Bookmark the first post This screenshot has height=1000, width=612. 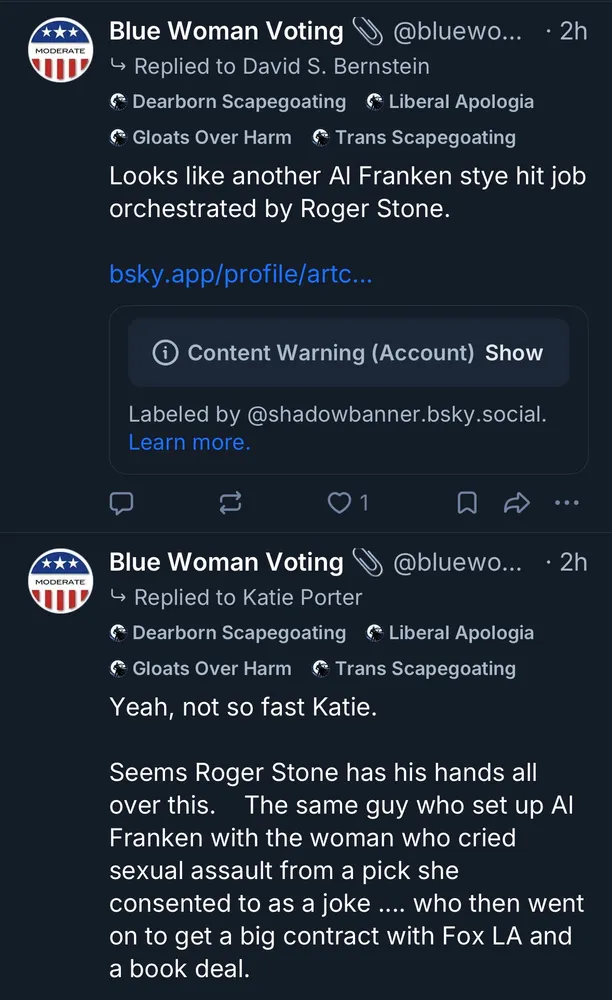pyautogui.click(x=466, y=503)
